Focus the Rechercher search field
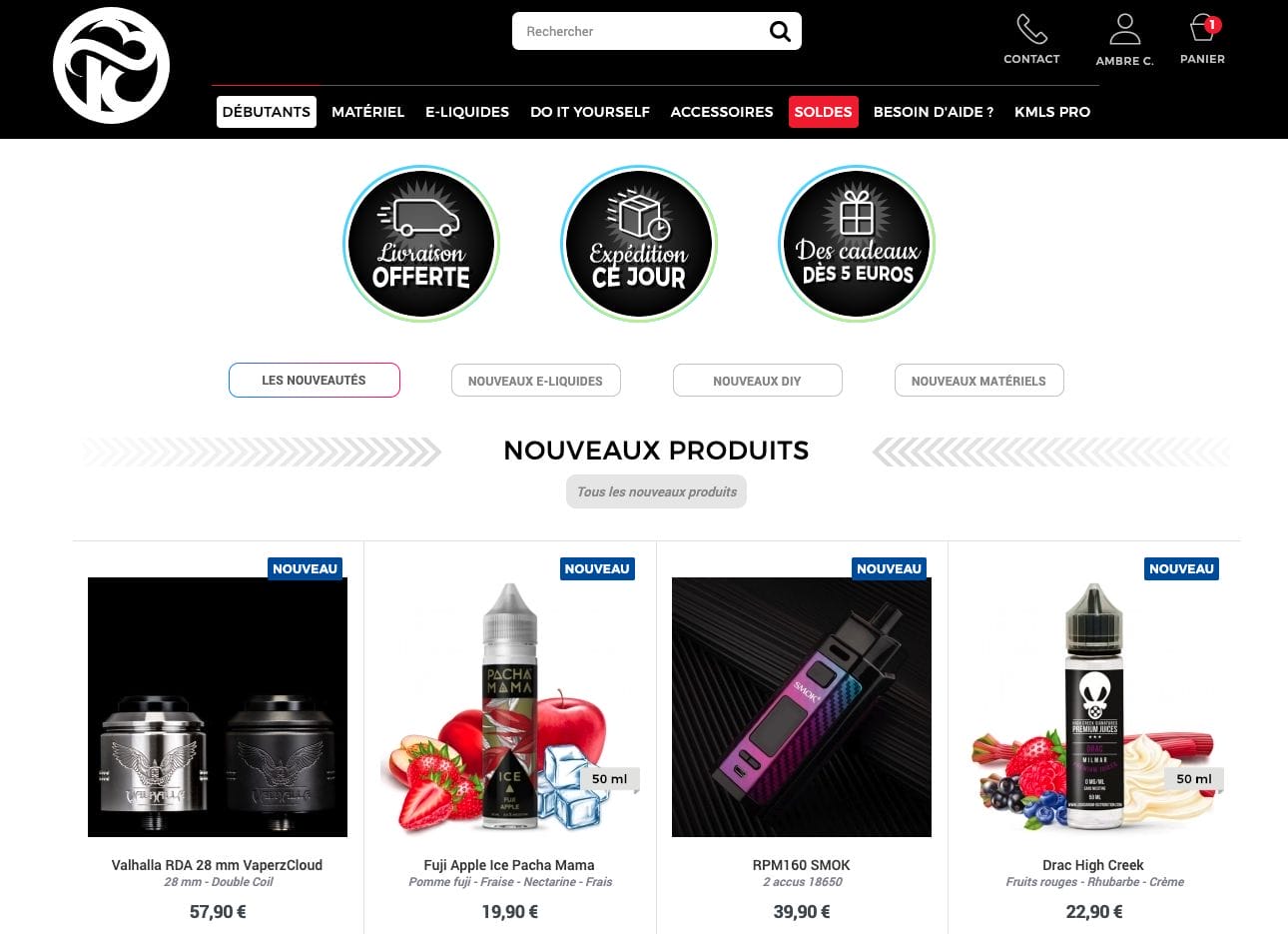This screenshot has height=934, width=1288. [639, 31]
